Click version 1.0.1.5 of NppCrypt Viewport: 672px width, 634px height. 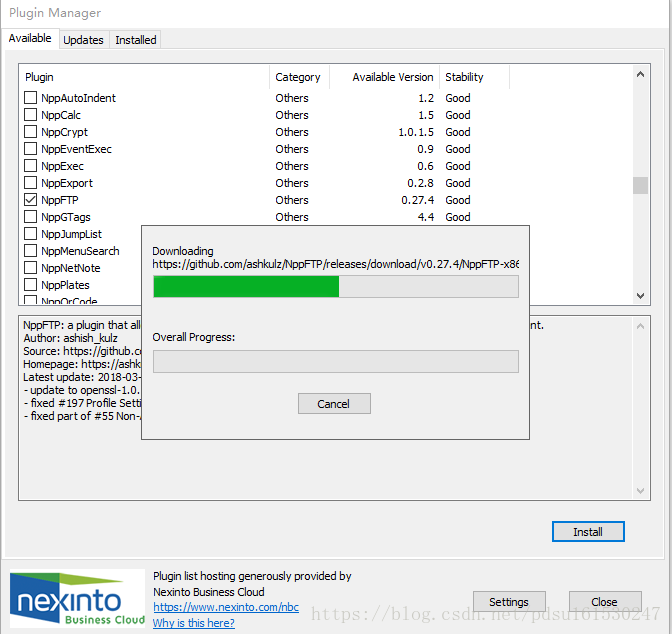pos(416,132)
